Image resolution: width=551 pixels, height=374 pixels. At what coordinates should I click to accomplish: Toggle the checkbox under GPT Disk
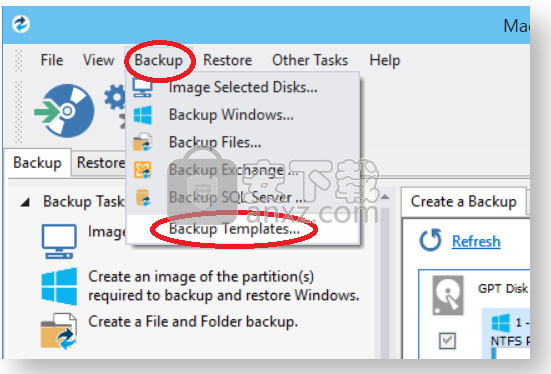[447, 341]
